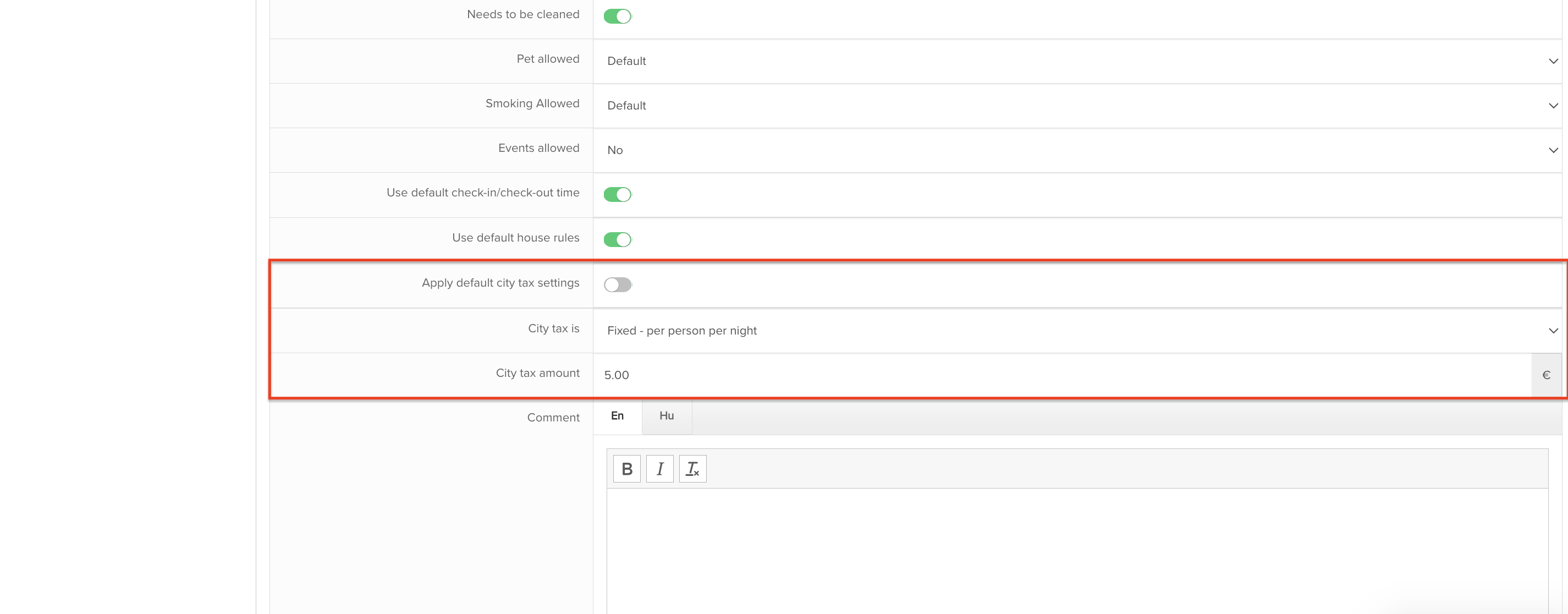Viewport: 1568px width, 614px height.
Task: Disable Use default check-in/check-out time toggle
Action: 617,194
